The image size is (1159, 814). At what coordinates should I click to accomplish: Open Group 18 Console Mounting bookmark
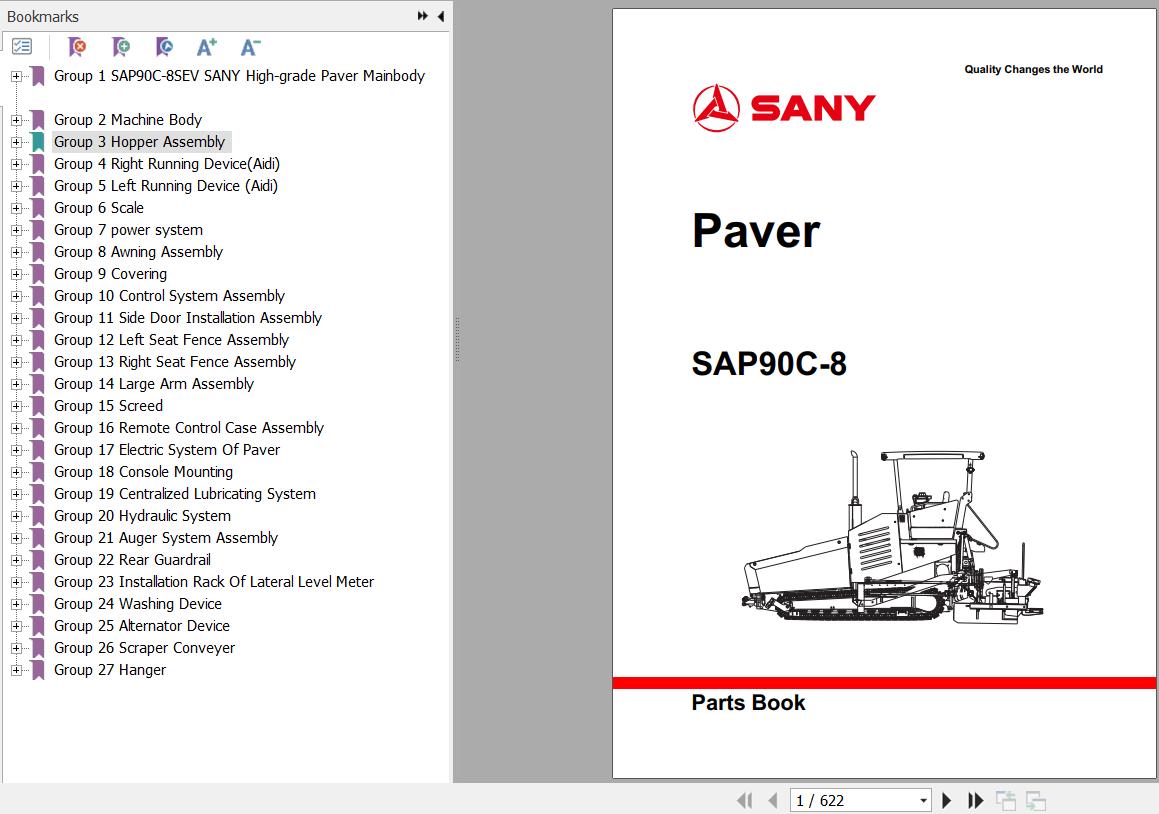(x=143, y=472)
